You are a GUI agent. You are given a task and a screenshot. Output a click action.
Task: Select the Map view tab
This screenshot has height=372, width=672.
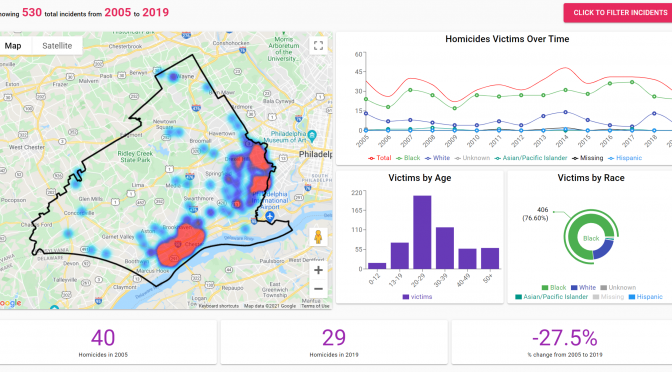tap(14, 46)
